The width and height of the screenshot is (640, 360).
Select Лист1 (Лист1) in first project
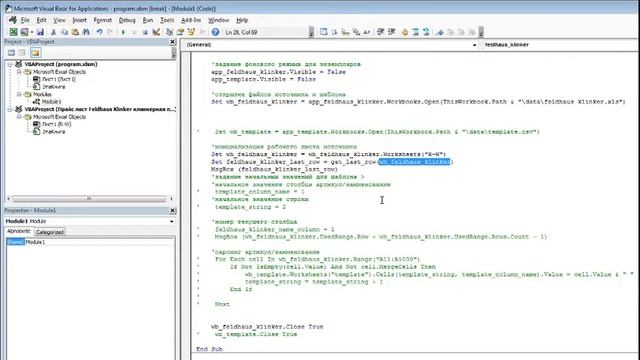[x=58, y=79]
